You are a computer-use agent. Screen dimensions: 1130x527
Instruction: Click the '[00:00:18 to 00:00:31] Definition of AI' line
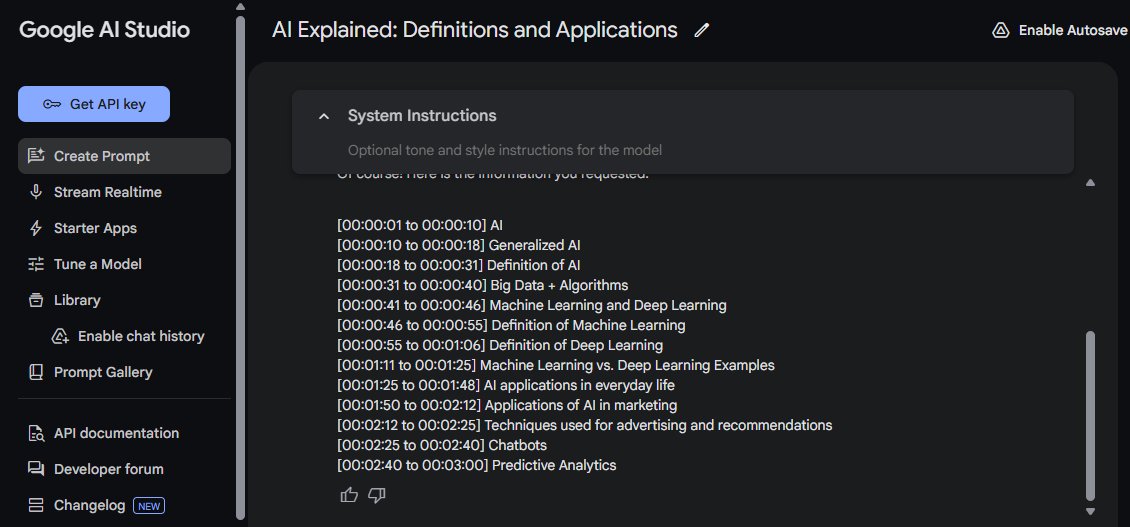[x=459, y=265]
